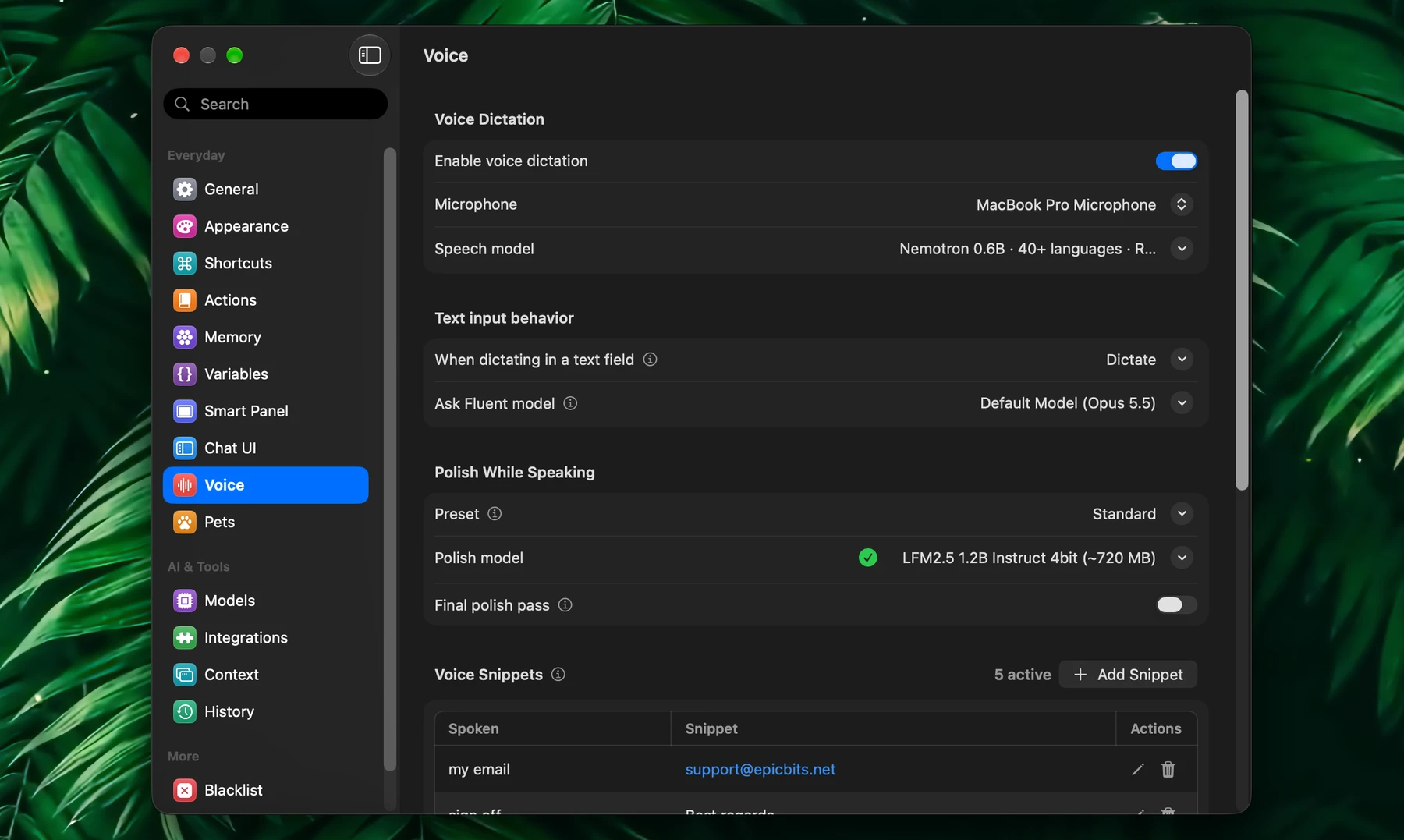
Task: Show info for Final polish pass
Action: [565, 605]
